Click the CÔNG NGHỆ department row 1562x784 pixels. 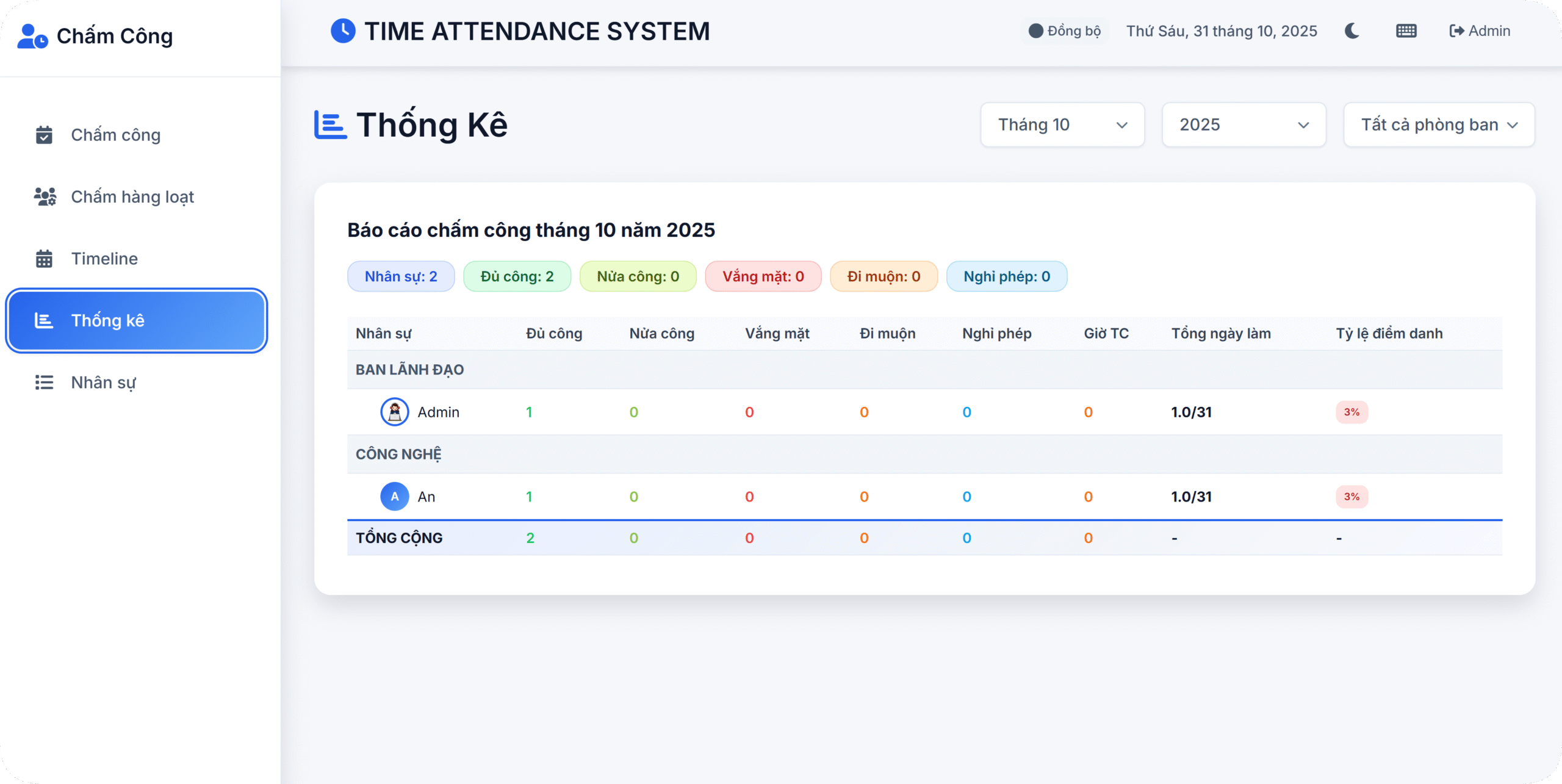(398, 455)
